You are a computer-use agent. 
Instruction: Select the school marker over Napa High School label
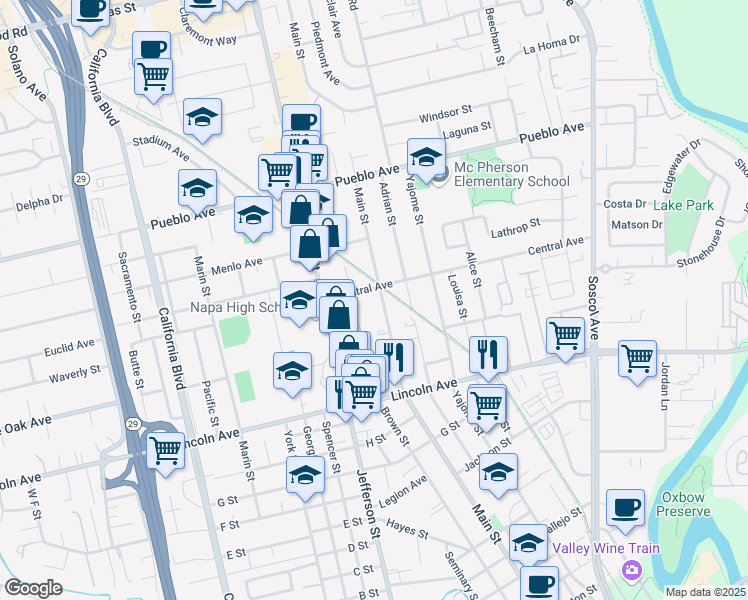[299, 302]
